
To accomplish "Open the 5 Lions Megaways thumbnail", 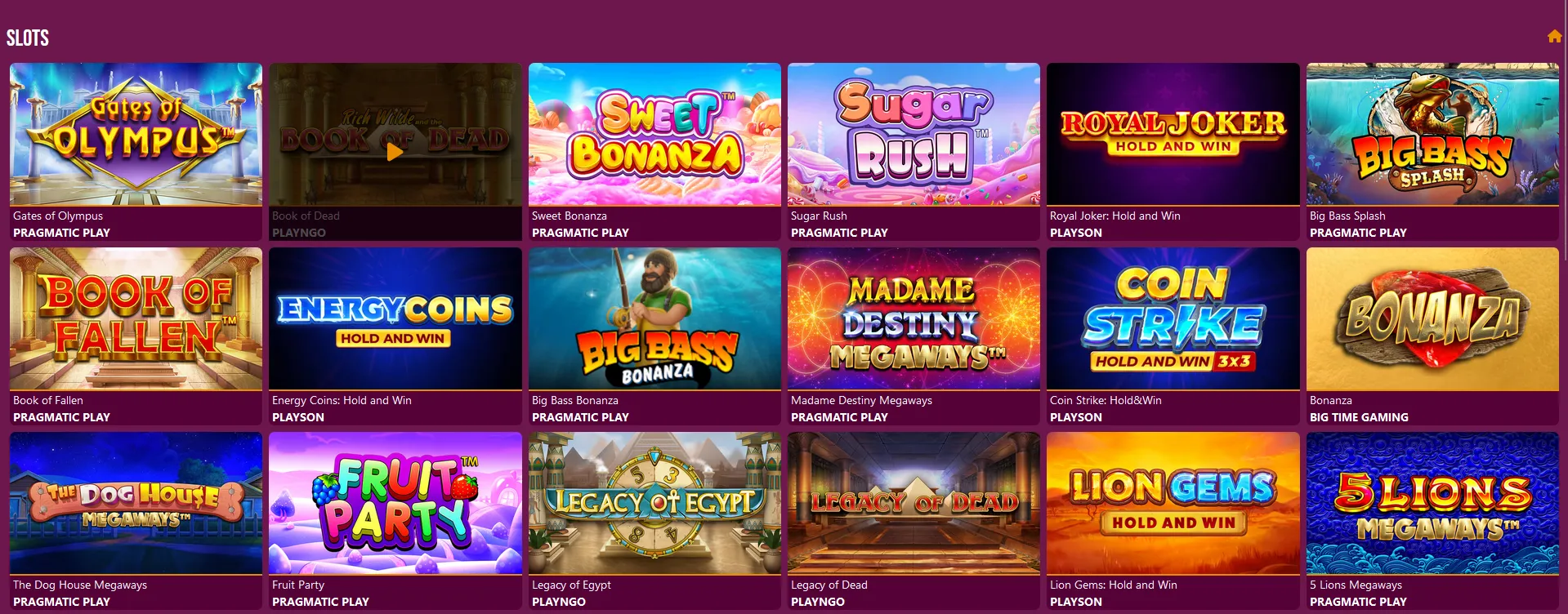I will tap(1432, 503).
